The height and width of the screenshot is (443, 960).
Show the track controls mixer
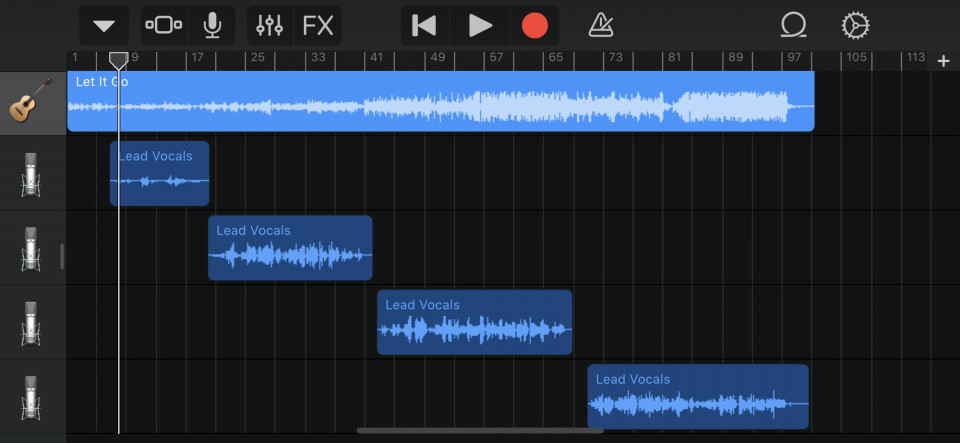(x=269, y=26)
